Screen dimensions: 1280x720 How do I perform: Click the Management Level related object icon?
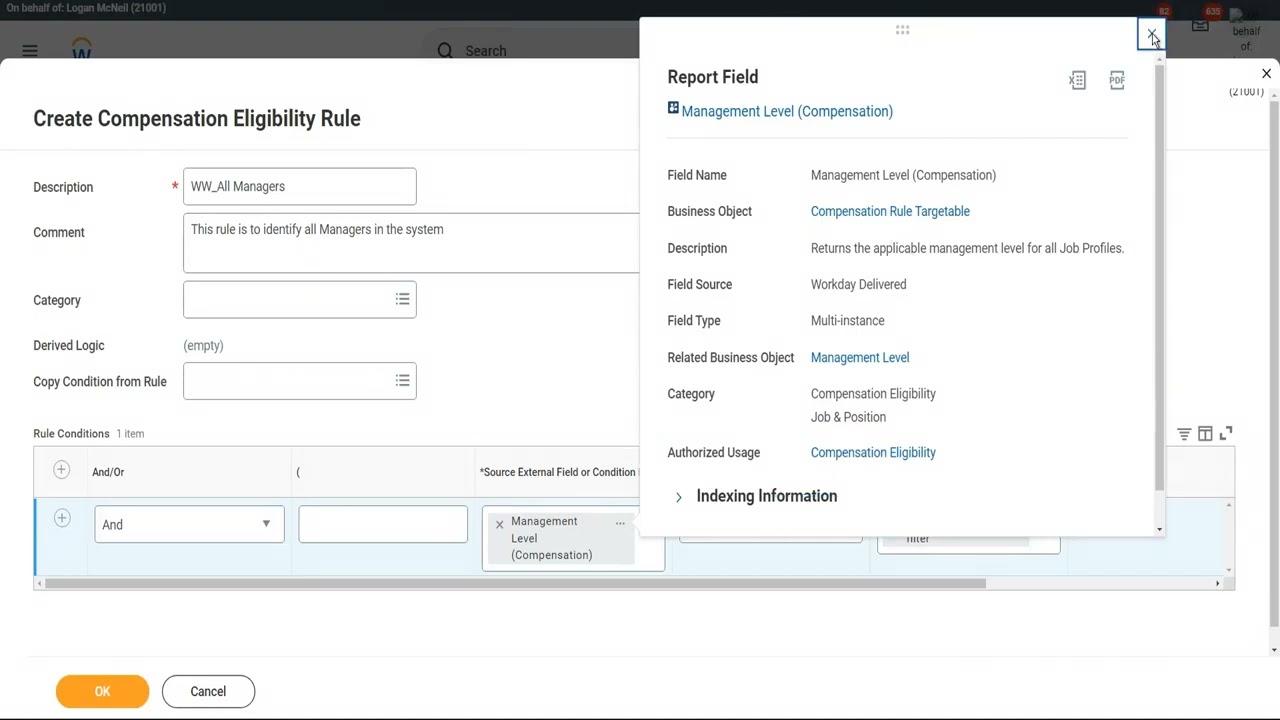[x=673, y=108]
